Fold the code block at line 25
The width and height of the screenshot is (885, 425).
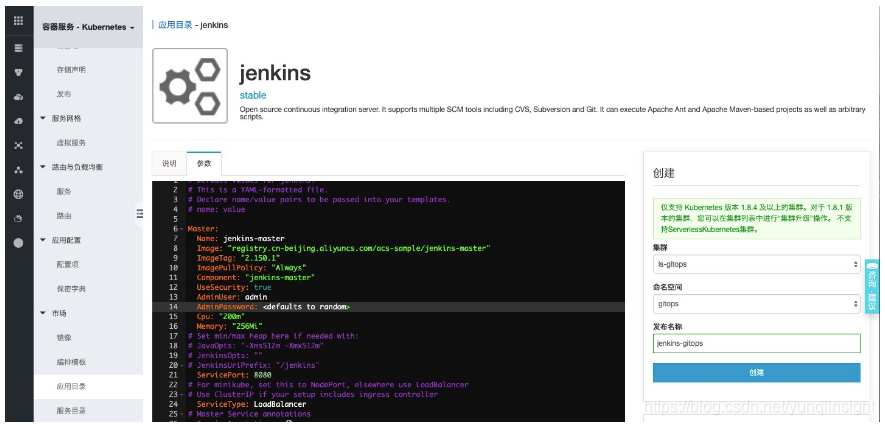[182, 414]
